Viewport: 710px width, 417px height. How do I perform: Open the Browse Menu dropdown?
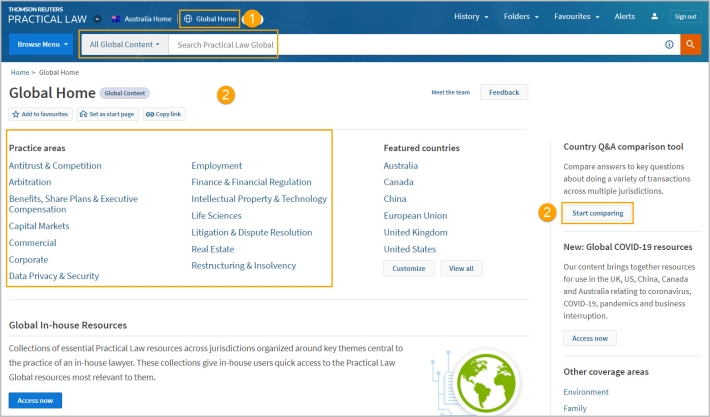[41, 44]
